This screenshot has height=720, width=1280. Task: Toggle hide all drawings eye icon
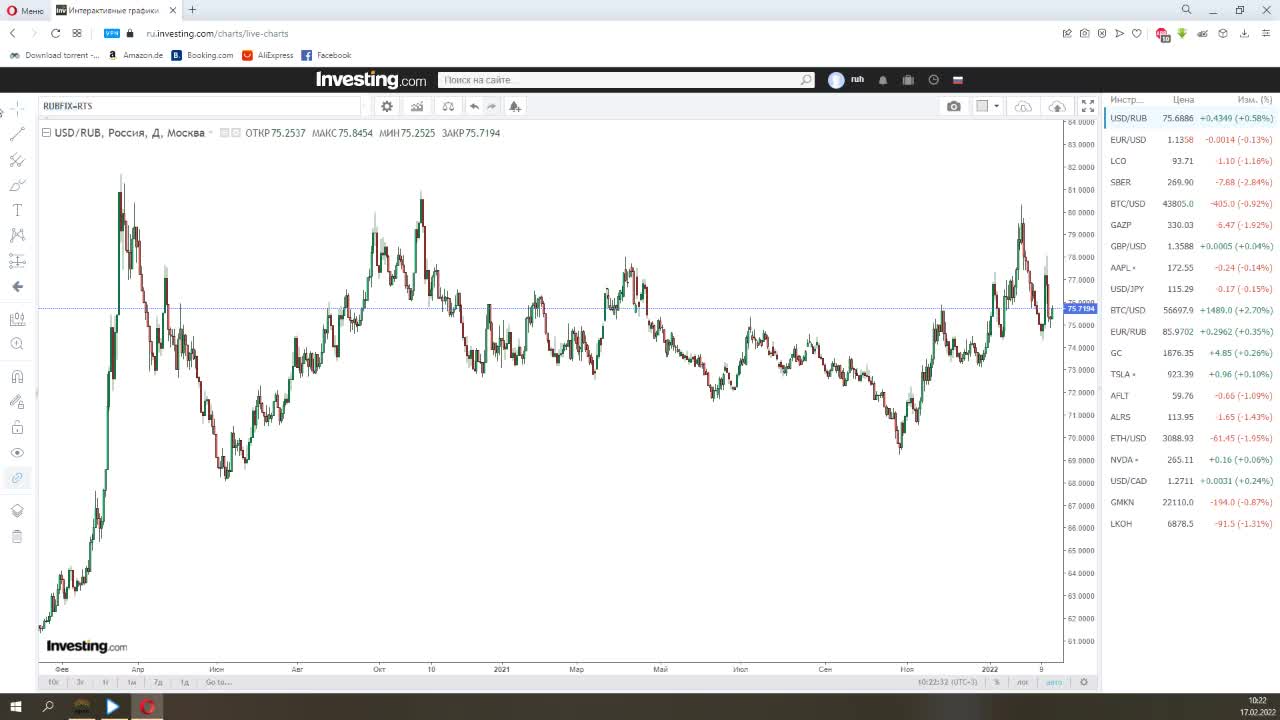click(17, 452)
